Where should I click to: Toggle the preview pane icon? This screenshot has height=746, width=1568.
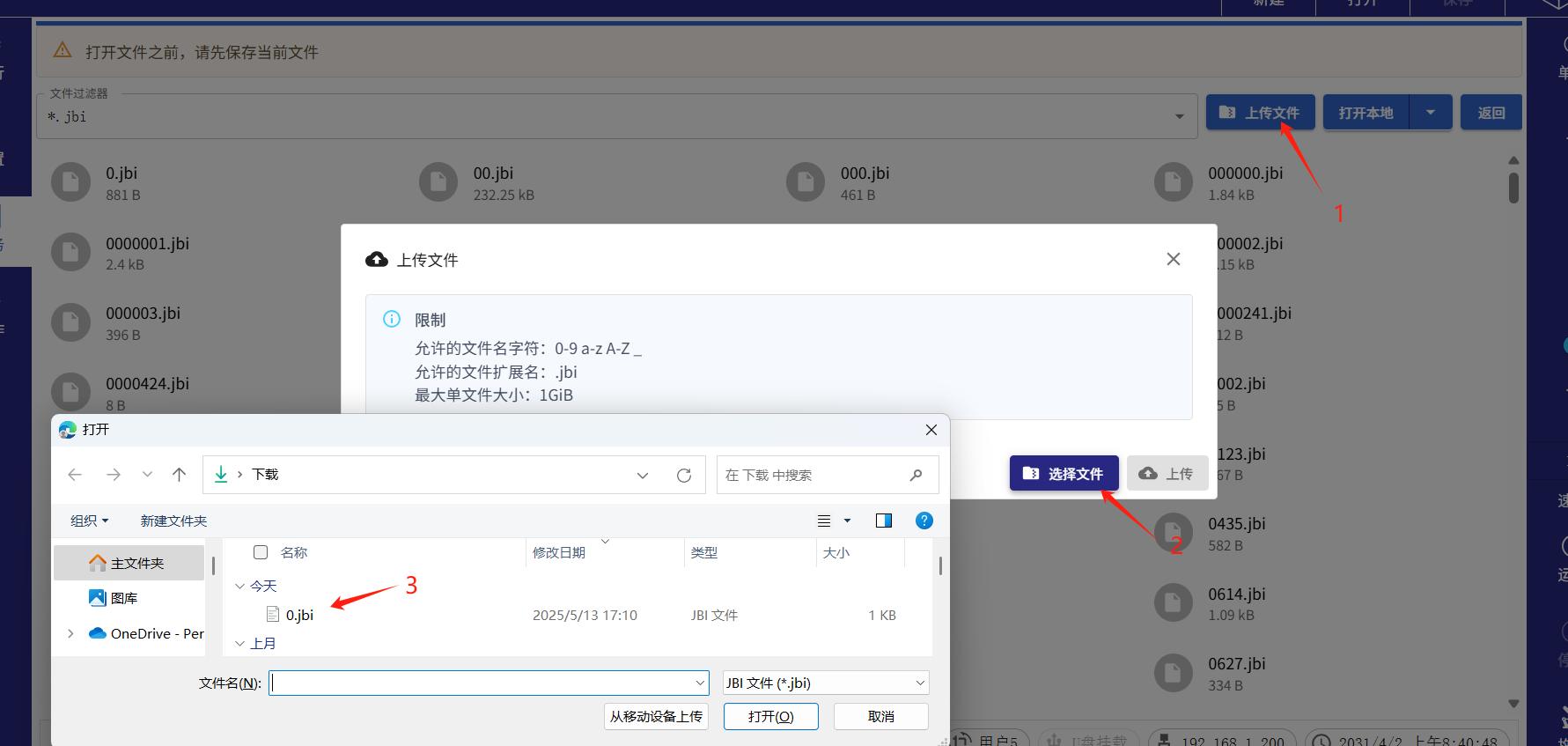884,521
